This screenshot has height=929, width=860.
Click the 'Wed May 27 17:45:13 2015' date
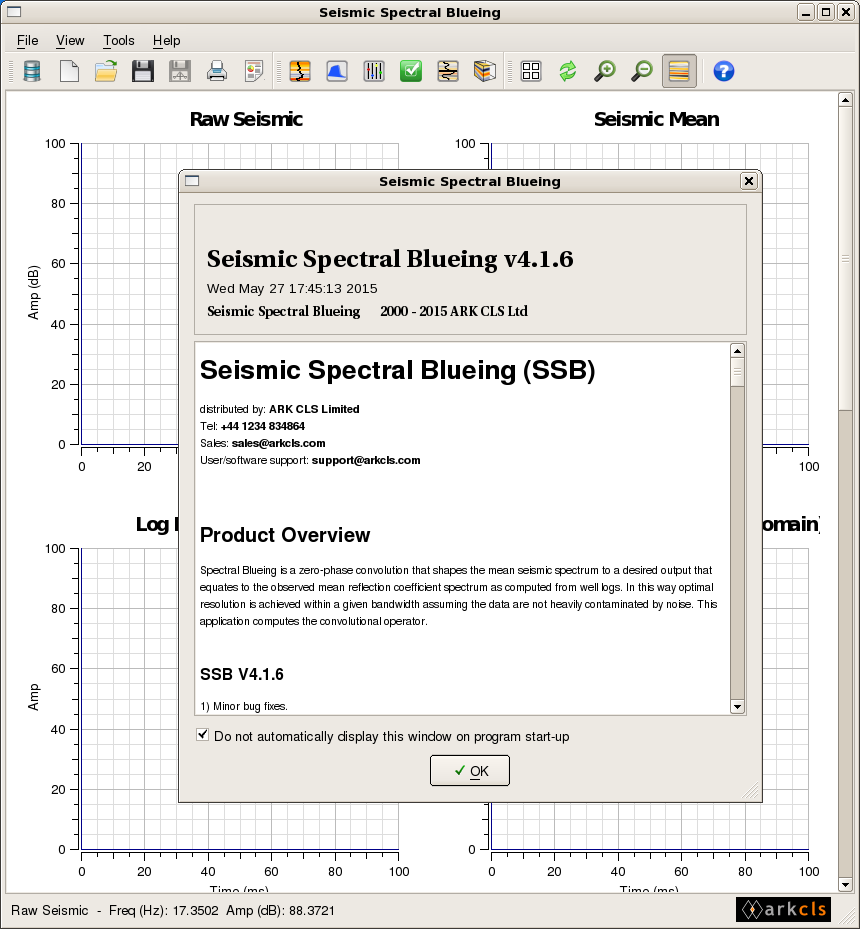click(x=292, y=289)
